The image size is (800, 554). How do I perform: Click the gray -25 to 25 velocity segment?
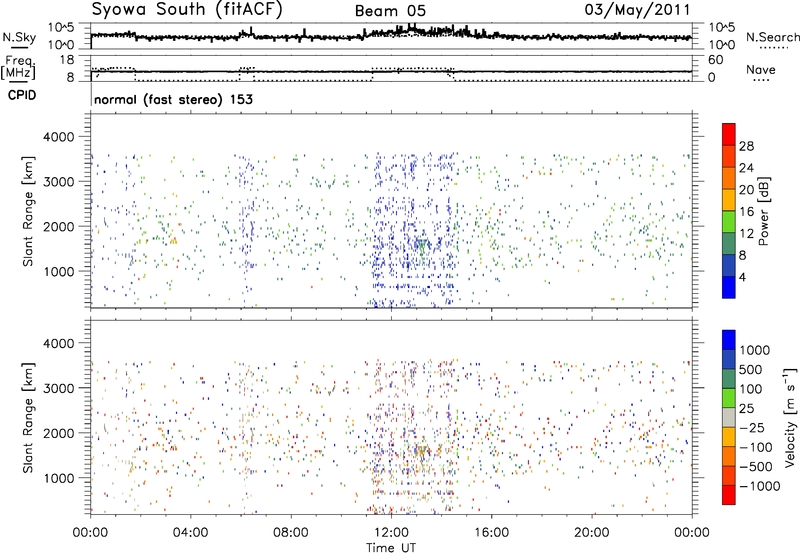[729, 417]
